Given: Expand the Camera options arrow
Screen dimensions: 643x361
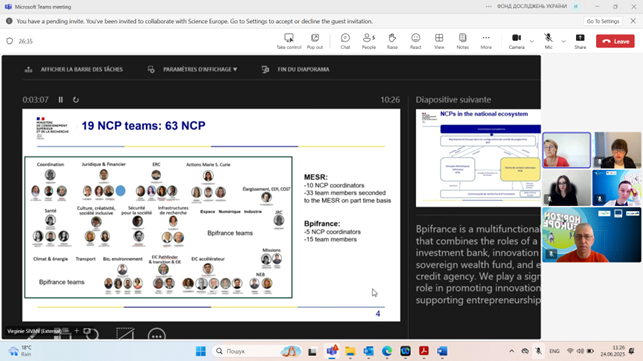Looking at the screenshot, I should [531, 41].
